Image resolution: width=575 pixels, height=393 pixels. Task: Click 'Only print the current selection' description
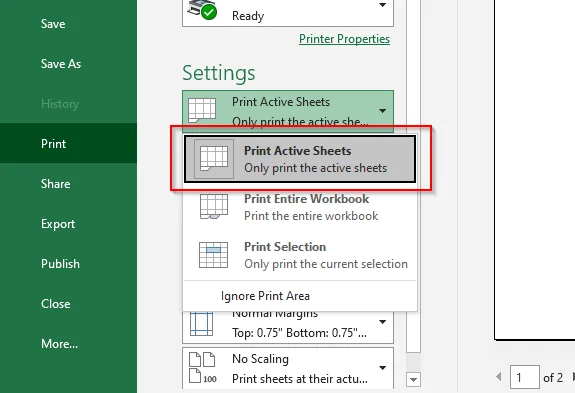tap(326, 264)
